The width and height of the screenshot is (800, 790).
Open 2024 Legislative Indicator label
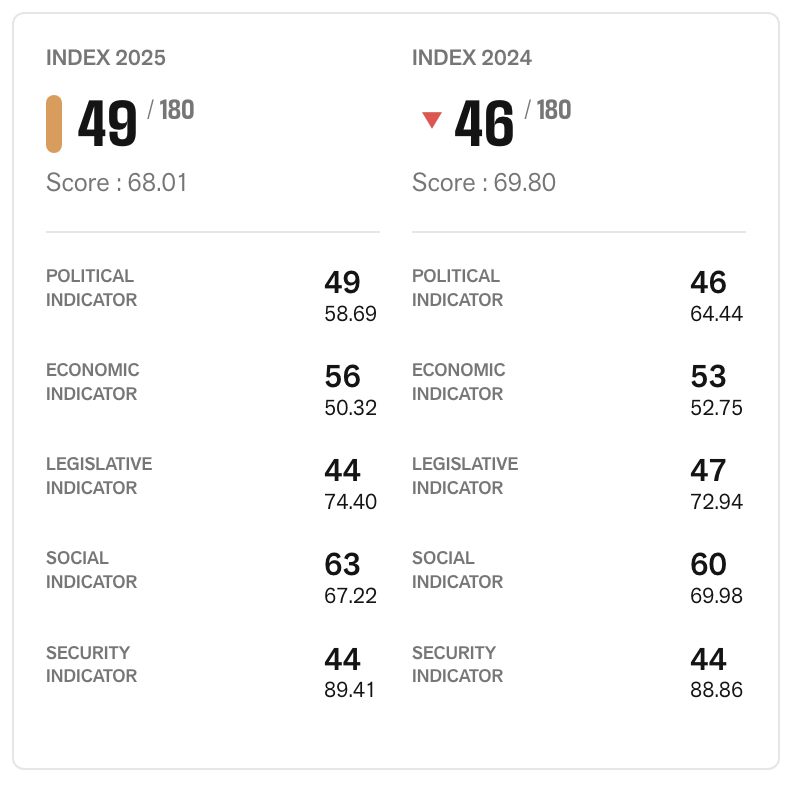[465, 476]
